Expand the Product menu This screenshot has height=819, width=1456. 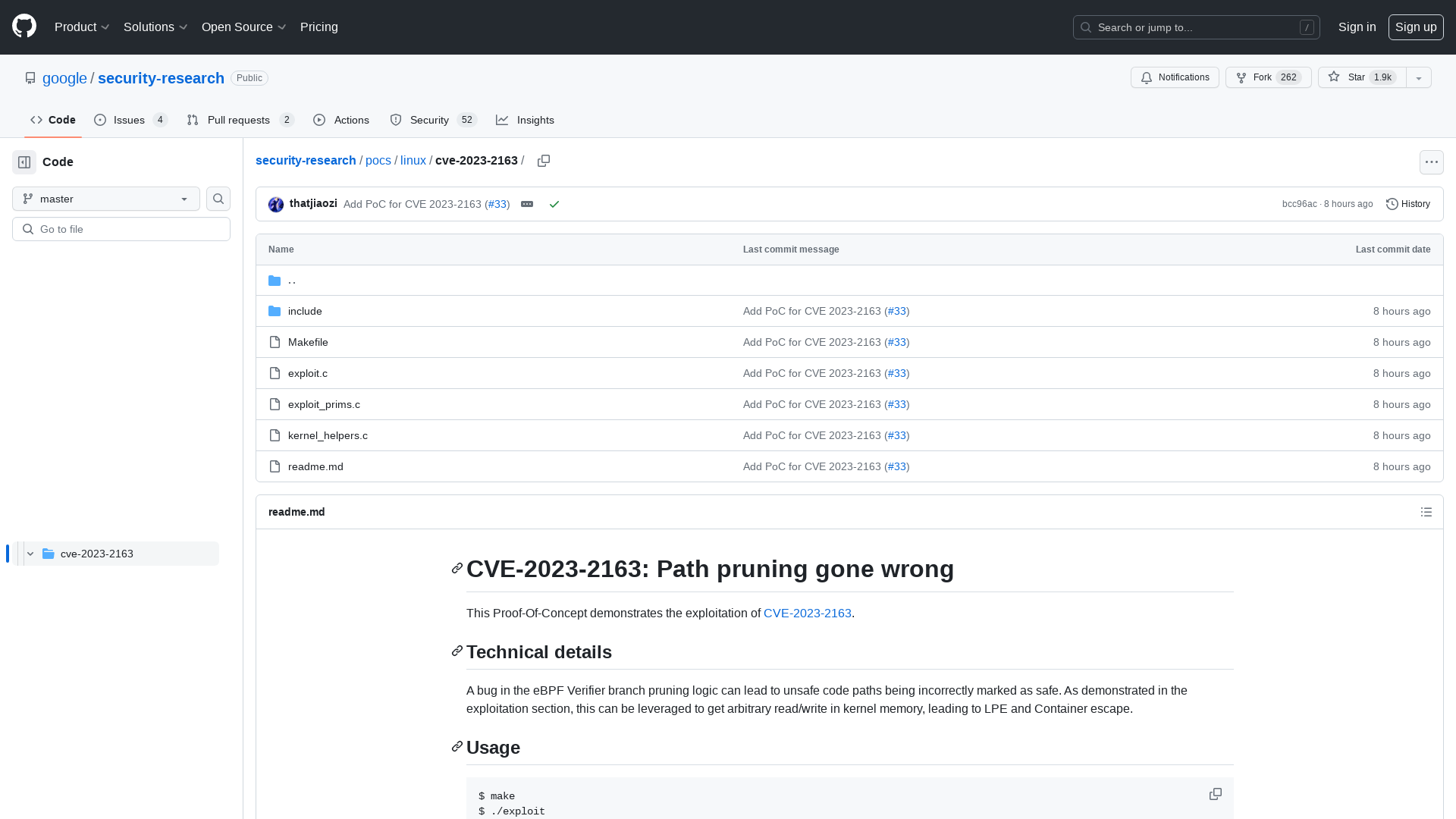click(82, 27)
